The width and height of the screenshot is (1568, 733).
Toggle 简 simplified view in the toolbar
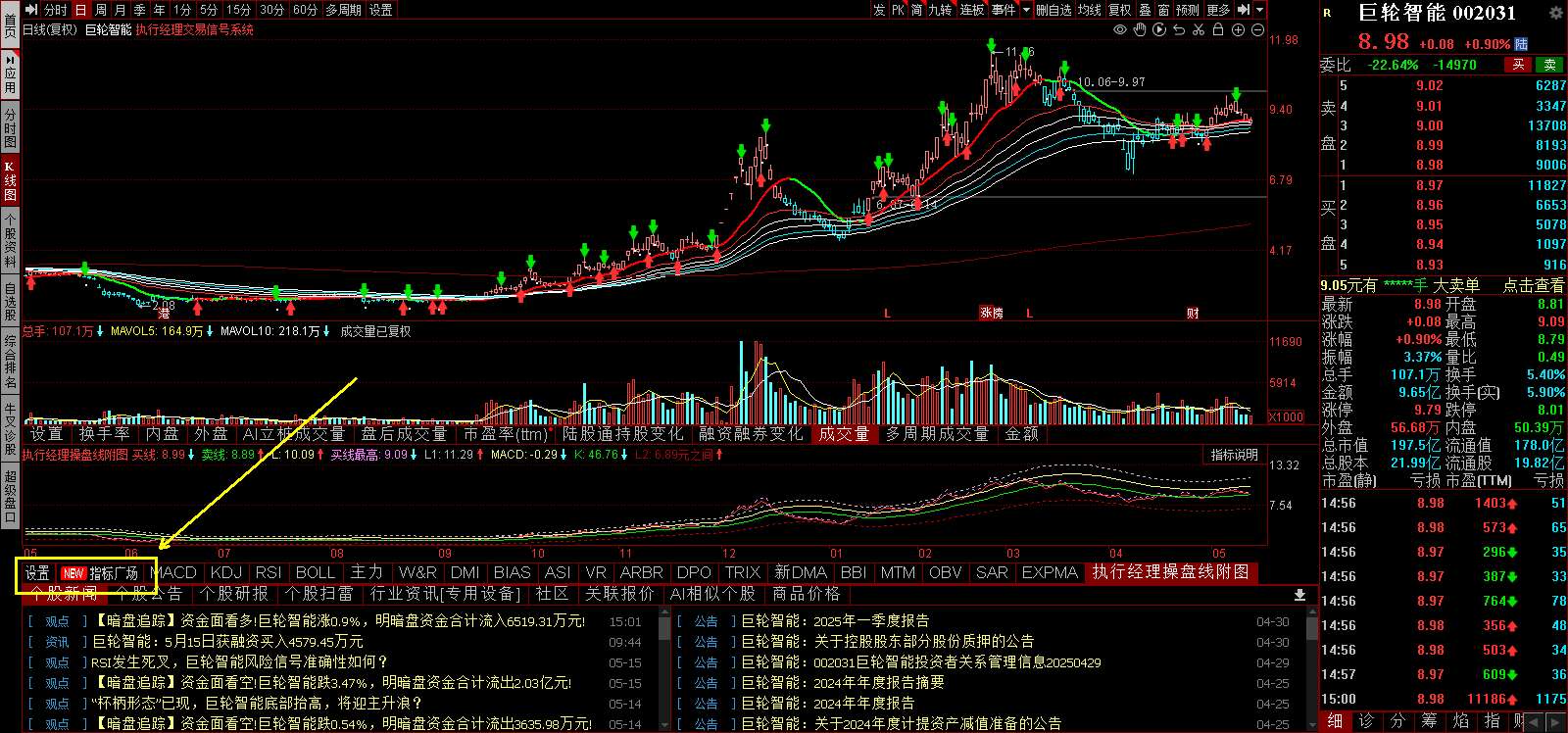click(x=916, y=10)
